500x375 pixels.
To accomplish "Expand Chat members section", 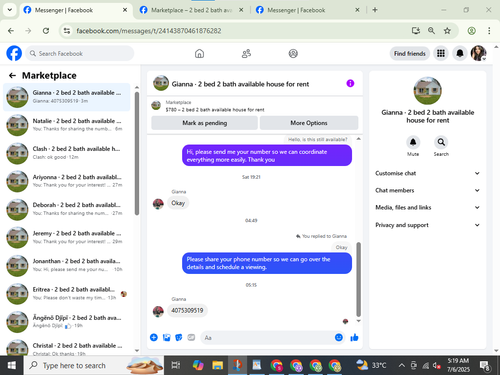I will 427,190.
